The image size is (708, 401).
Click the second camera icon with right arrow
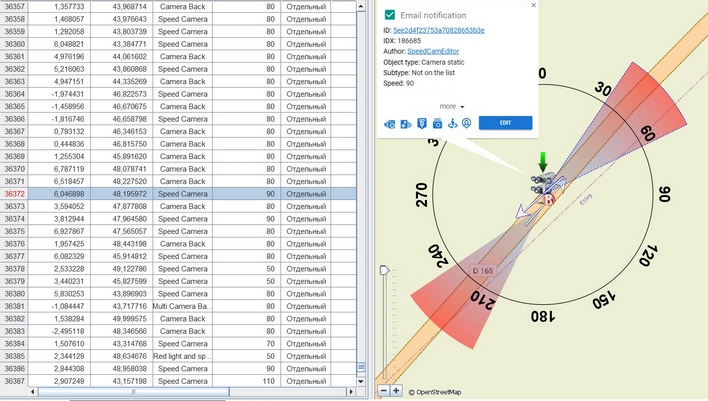click(405, 124)
